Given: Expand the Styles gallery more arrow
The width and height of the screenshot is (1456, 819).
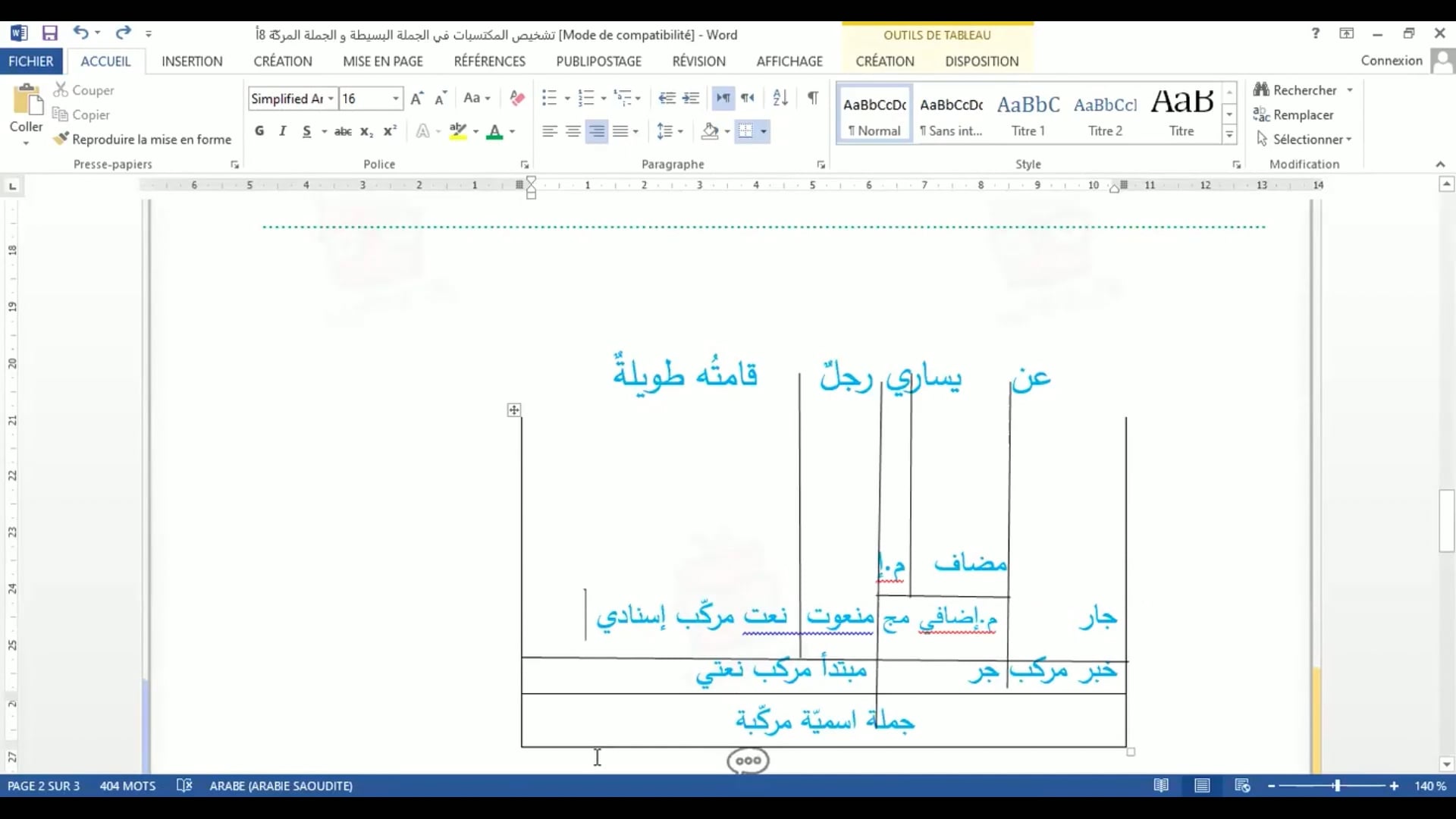Looking at the screenshot, I should (x=1229, y=136).
